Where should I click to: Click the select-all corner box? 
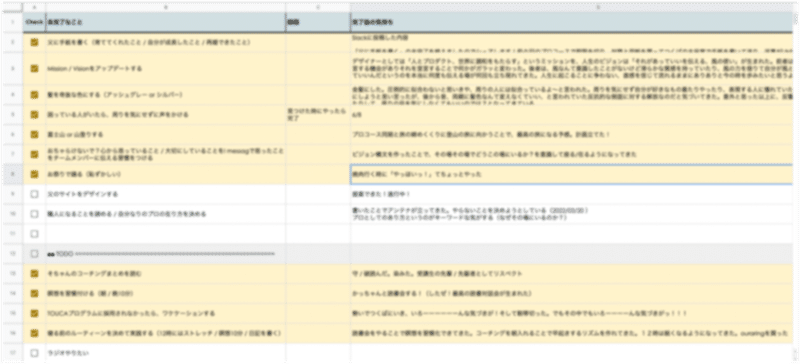click(12, 7)
